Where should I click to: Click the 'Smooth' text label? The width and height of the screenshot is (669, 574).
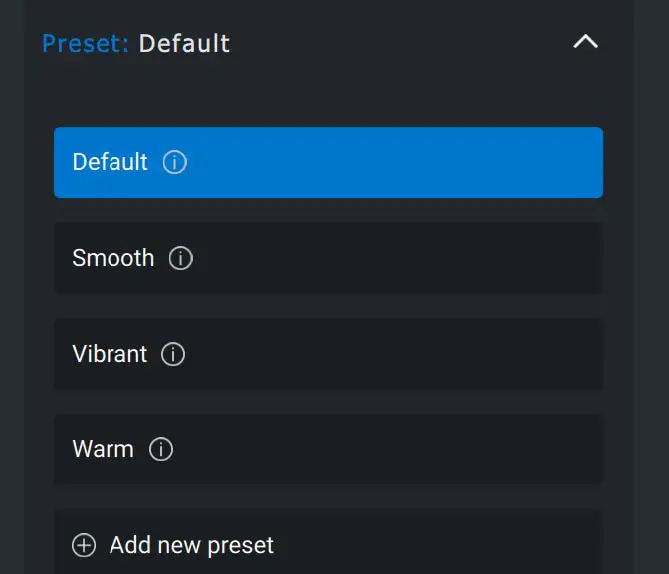[113, 258]
